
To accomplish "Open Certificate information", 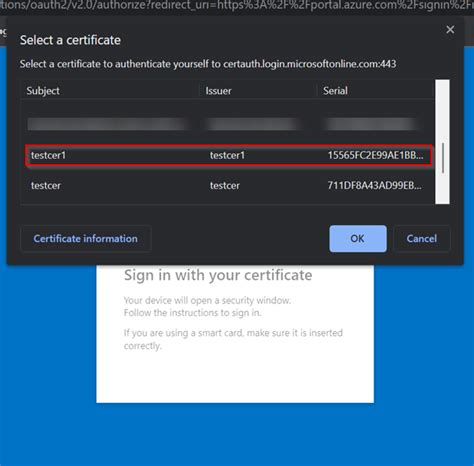I will point(86,239).
